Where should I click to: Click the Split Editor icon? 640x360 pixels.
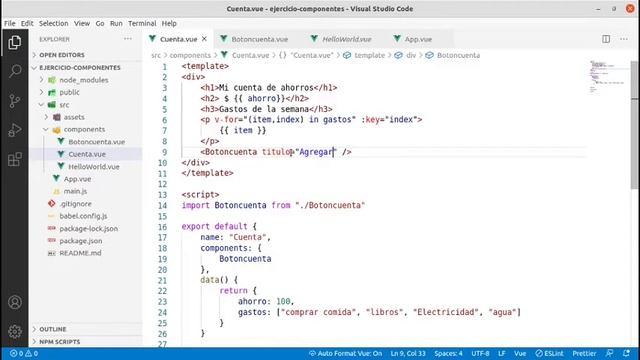[606, 39]
